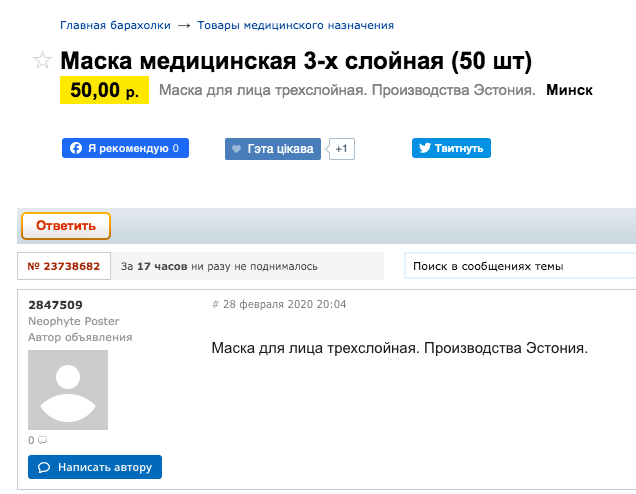Viewport: 636px width, 494px height.
Task: Click the yellow price tag '50,00 р.'
Action: [x=104, y=90]
